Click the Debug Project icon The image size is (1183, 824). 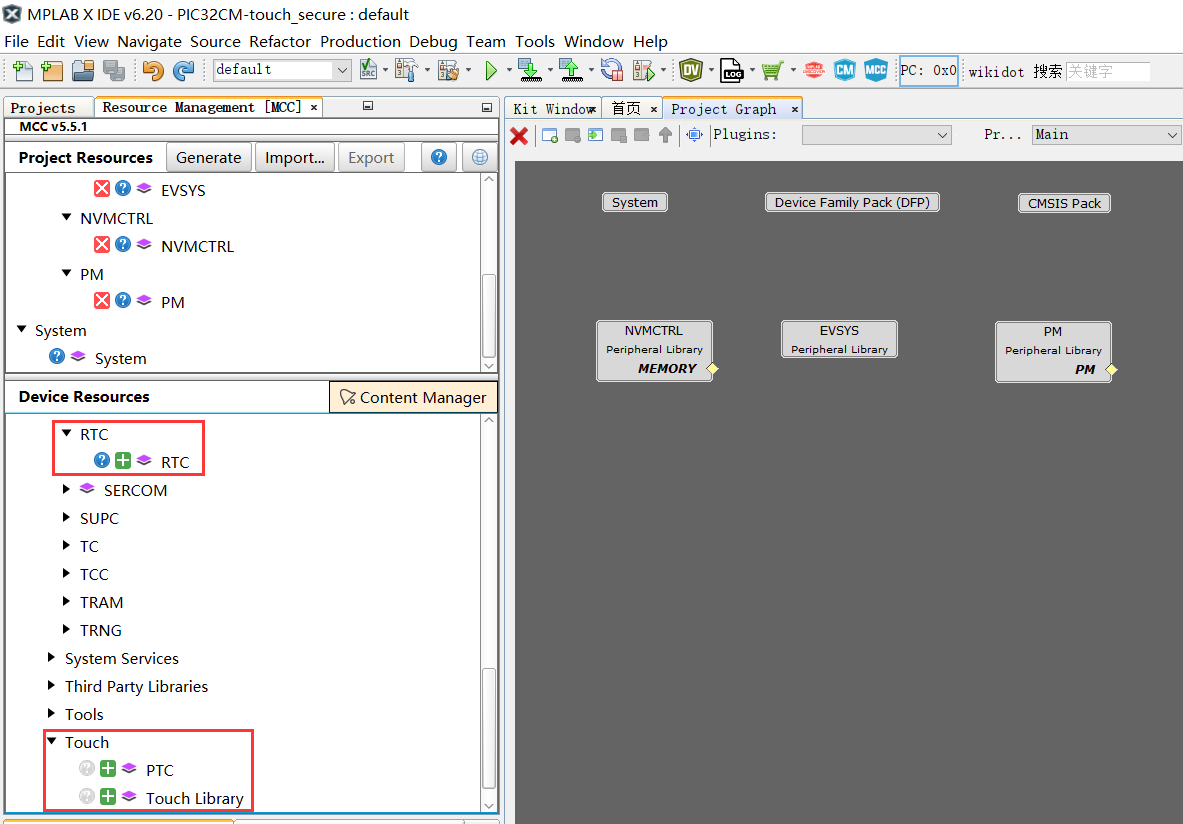point(644,71)
